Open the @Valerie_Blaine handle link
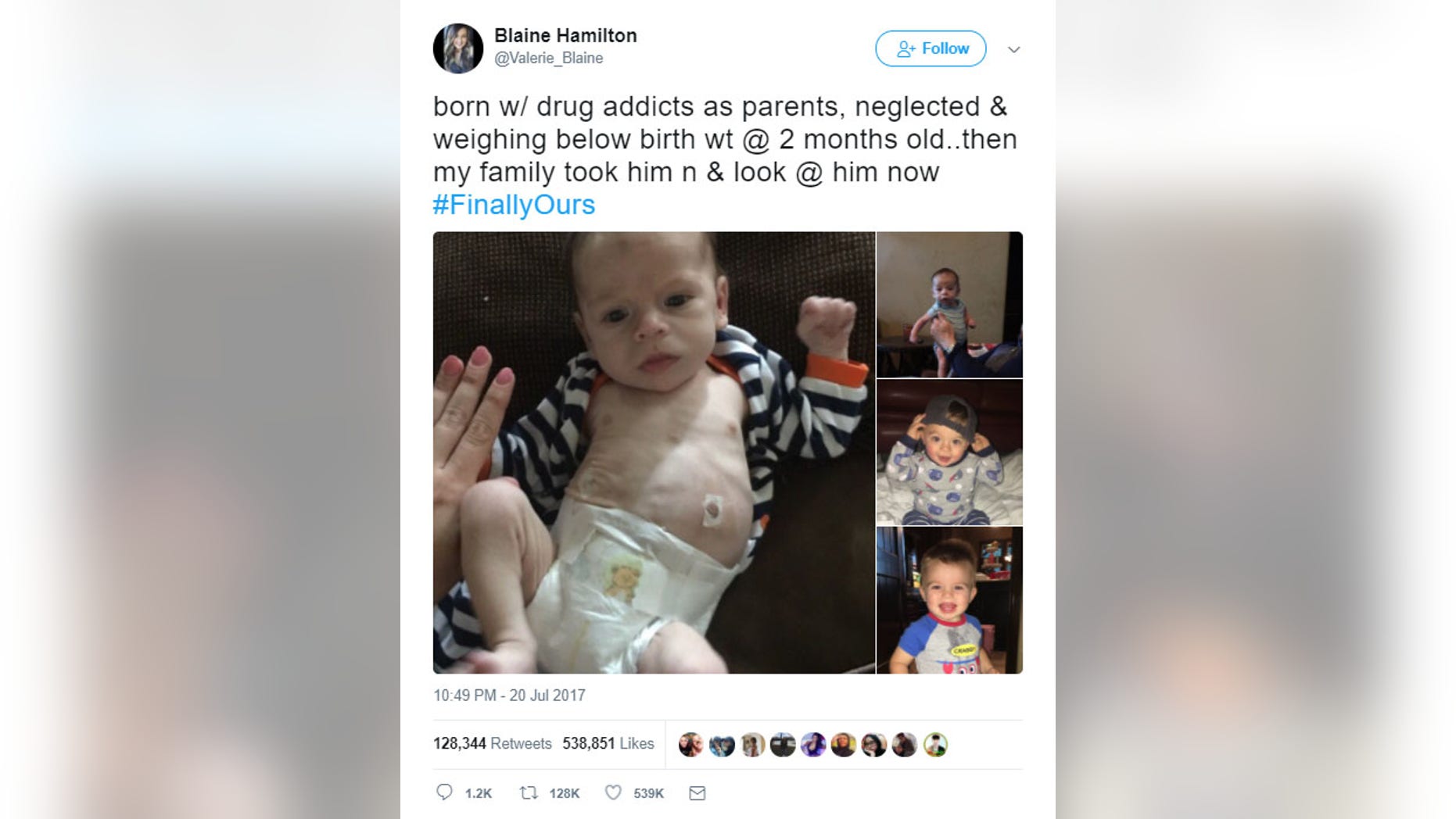 [x=548, y=58]
